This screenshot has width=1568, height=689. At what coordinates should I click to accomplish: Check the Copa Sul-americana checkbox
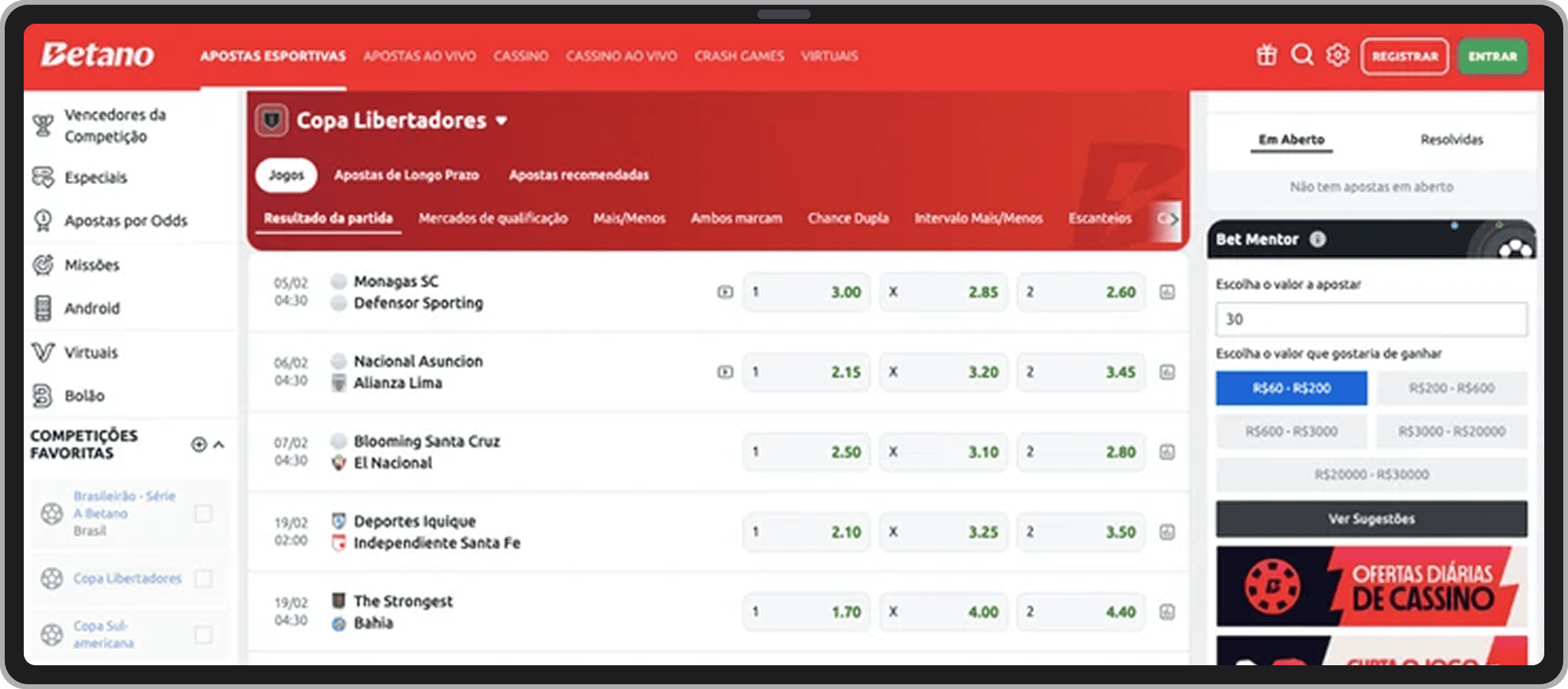(203, 635)
